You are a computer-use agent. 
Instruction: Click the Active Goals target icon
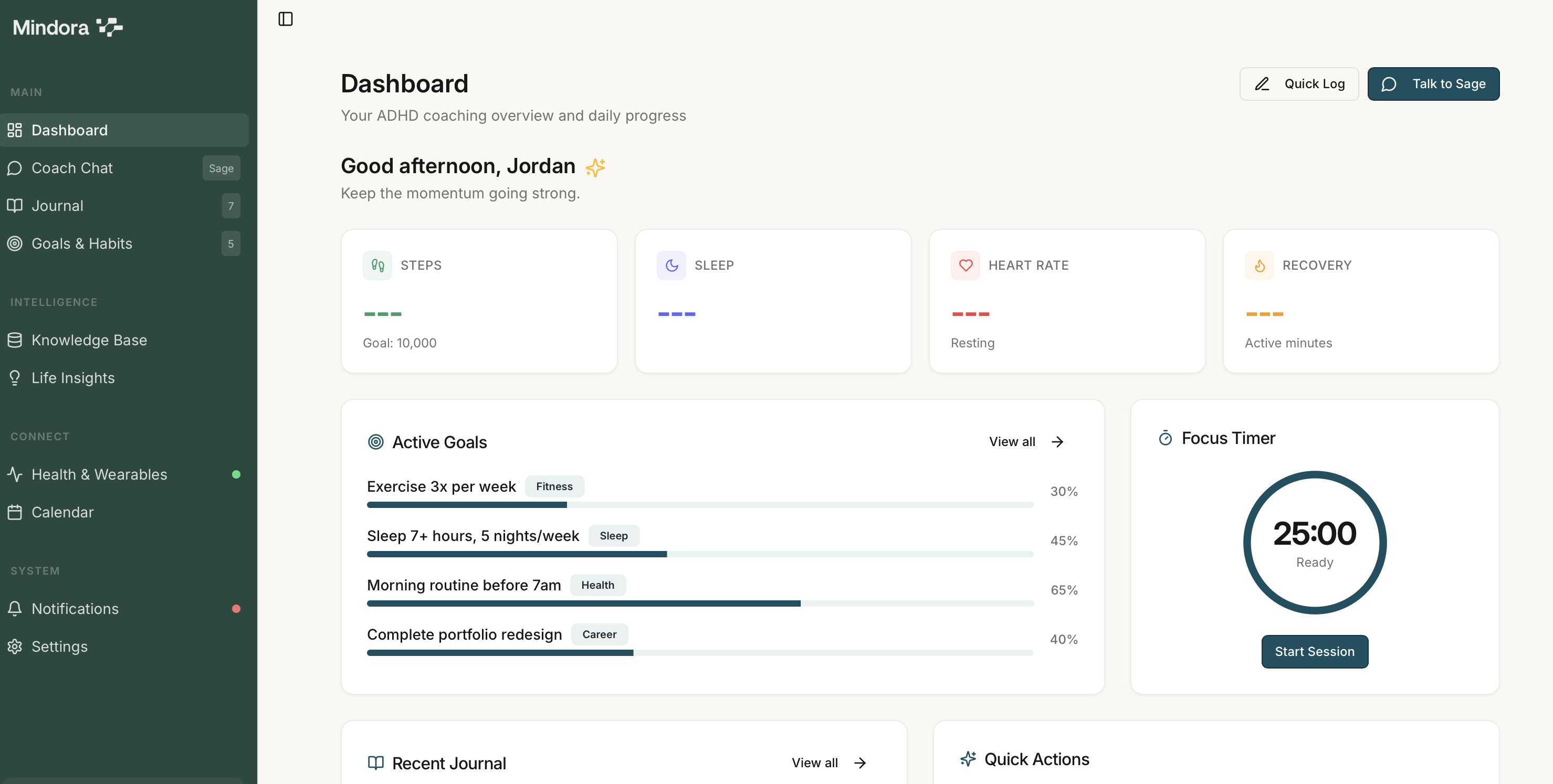tap(375, 442)
